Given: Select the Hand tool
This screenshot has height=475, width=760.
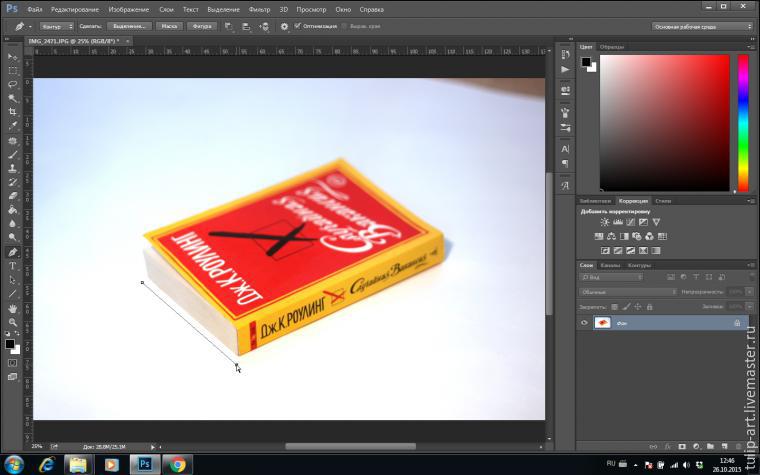Looking at the screenshot, I should (x=13, y=308).
